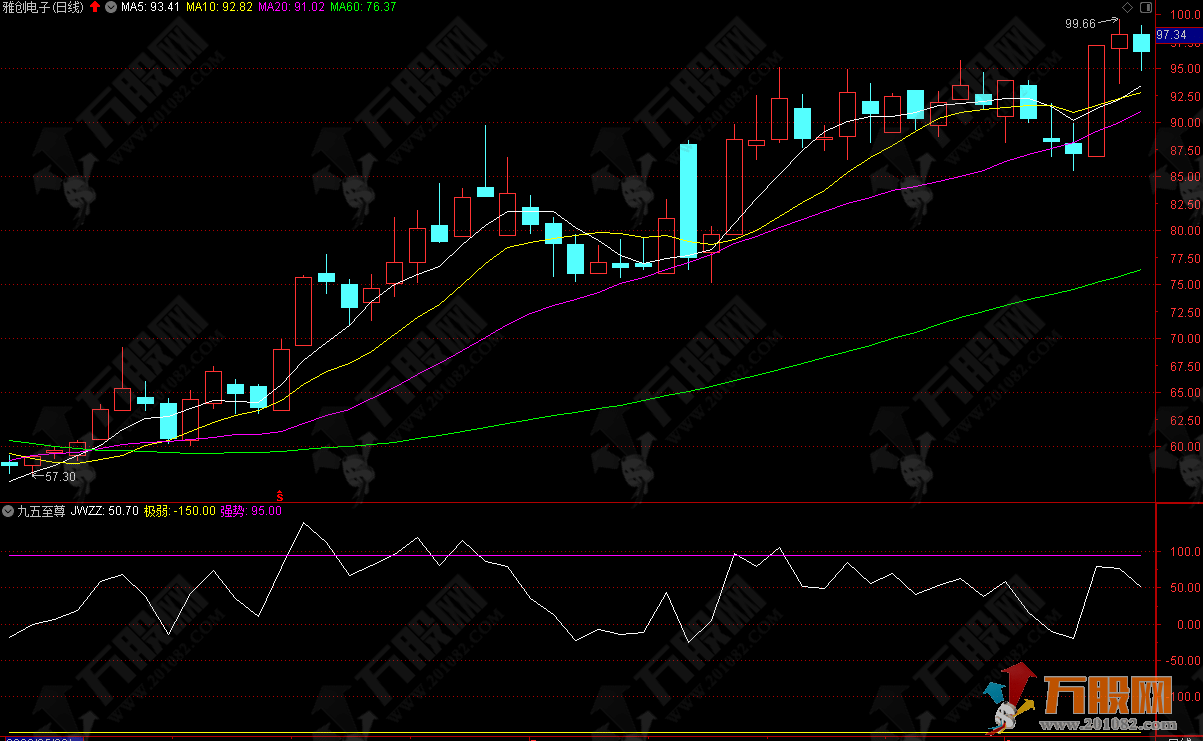Click the 极弱: -150.00 value
The width and height of the screenshot is (1203, 741).
180,511
